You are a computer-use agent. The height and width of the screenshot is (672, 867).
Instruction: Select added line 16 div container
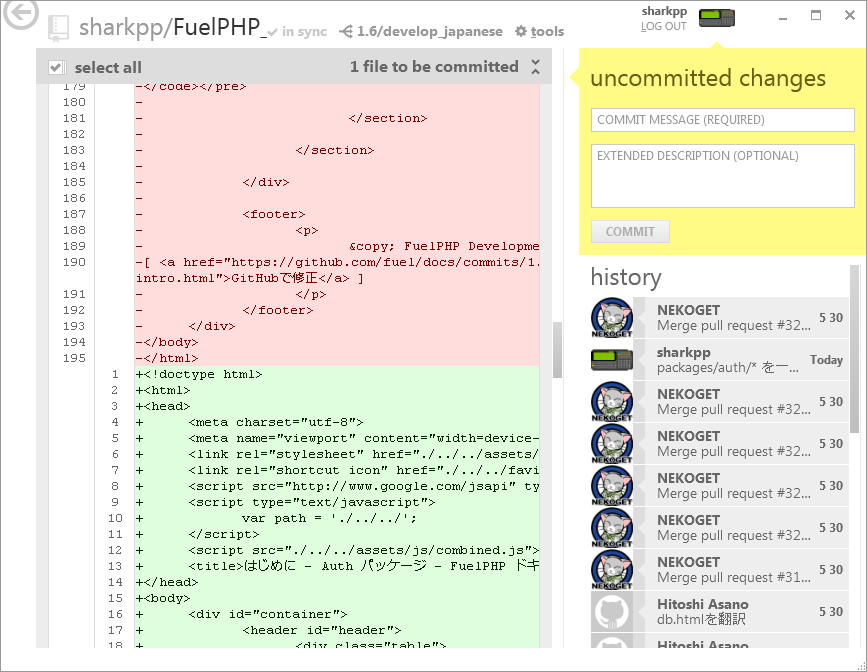337,614
